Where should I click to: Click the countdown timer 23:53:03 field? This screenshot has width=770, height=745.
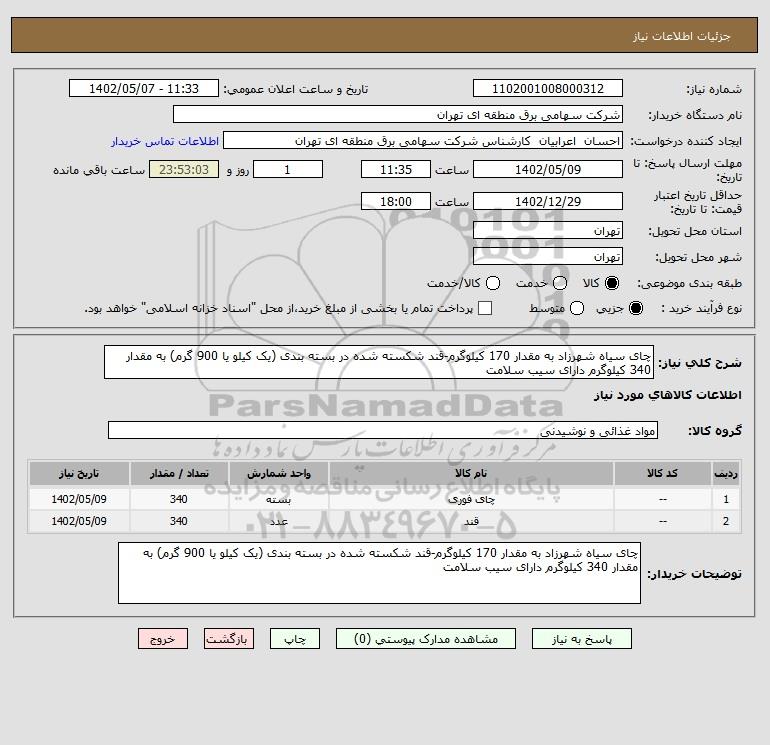[x=184, y=169]
